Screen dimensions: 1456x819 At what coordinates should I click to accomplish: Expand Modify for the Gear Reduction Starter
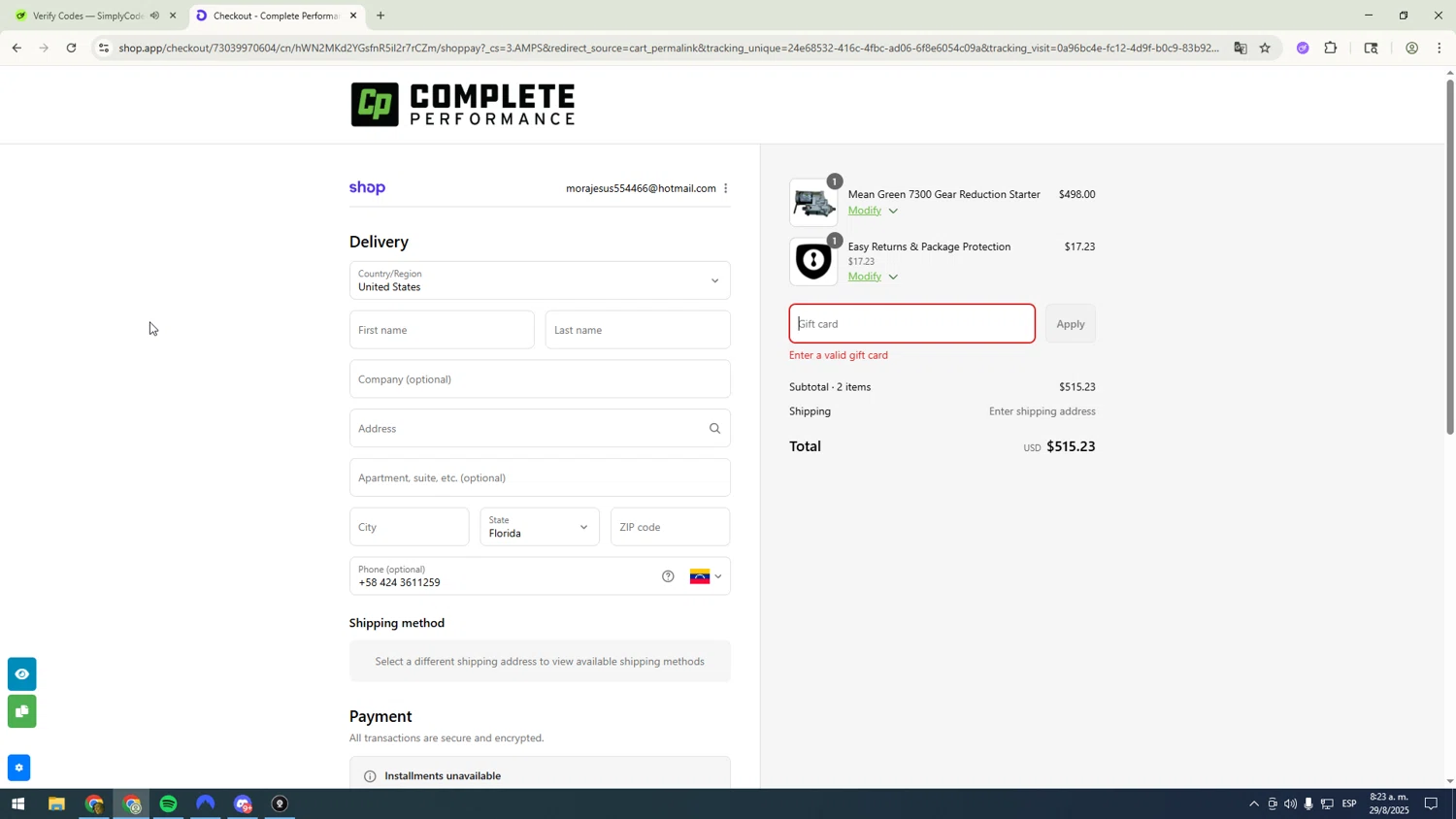873,211
